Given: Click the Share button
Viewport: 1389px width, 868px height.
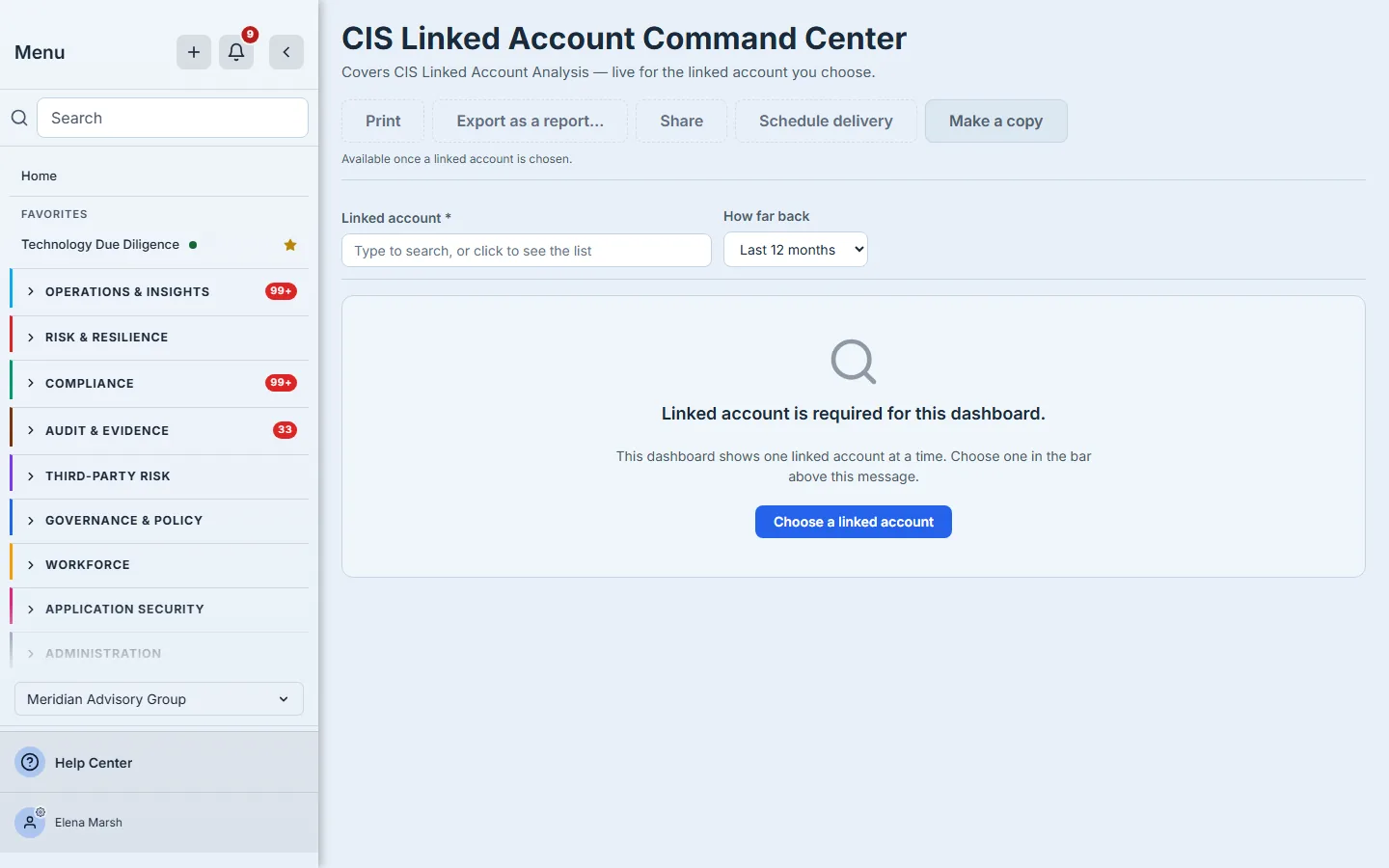Looking at the screenshot, I should [x=681, y=121].
